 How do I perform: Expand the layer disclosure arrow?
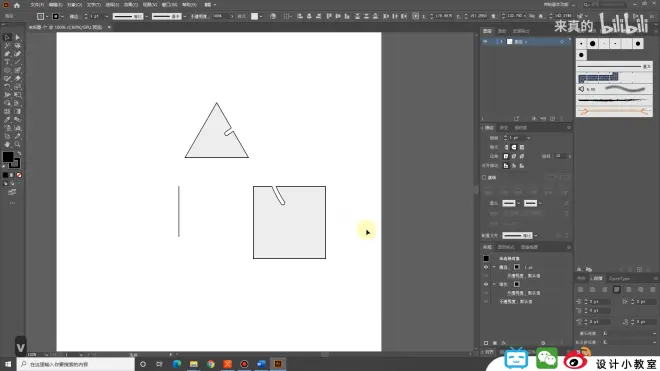501,42
